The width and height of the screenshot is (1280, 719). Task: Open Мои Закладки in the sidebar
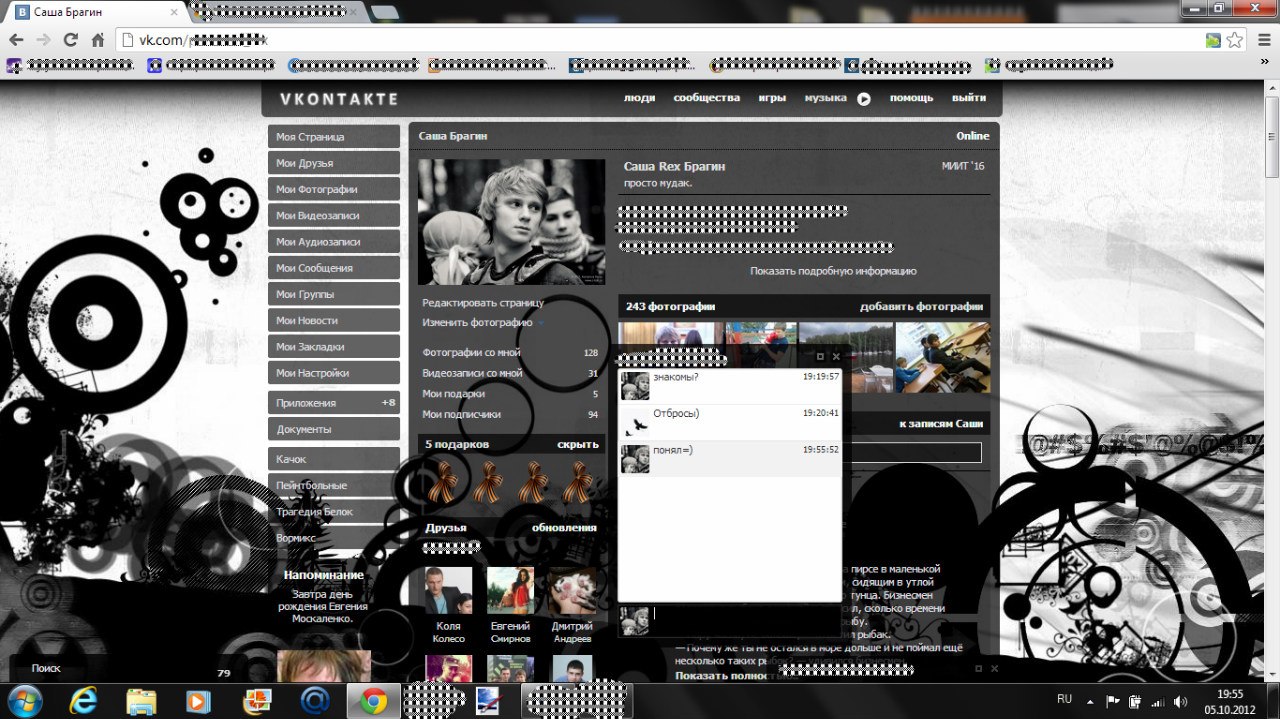pos(334,347)
